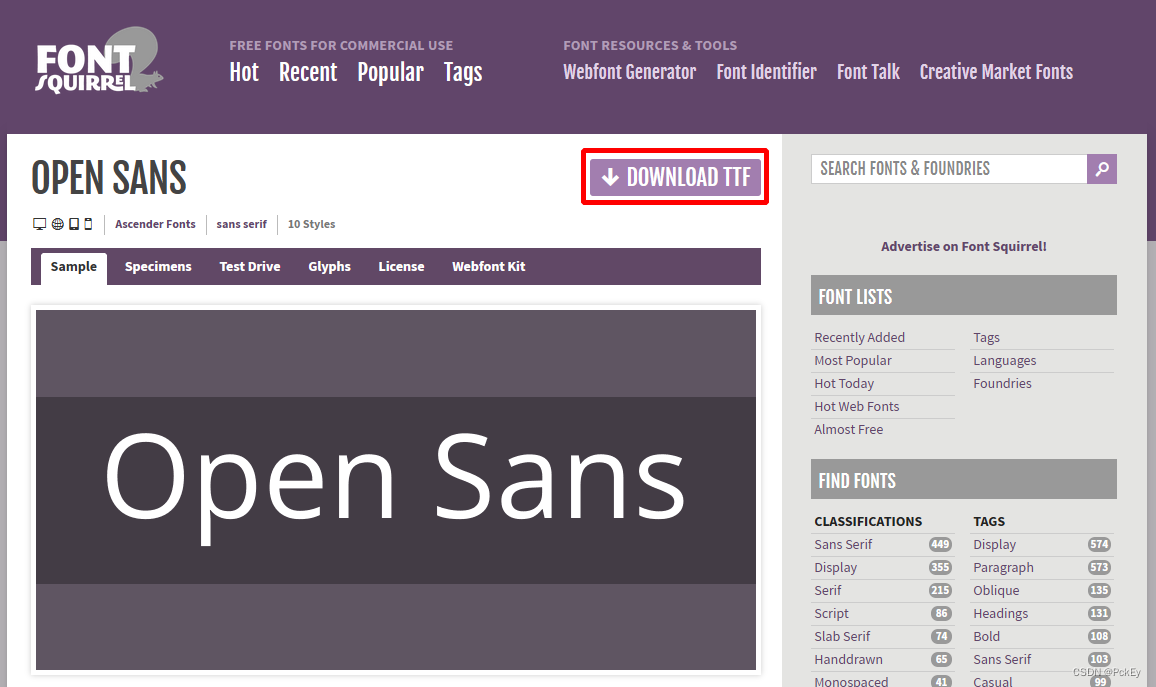The width and height of the screenshot is (1156, 687).
Task: Open the Font Identifier tool
Action: (x=767, y=72)
